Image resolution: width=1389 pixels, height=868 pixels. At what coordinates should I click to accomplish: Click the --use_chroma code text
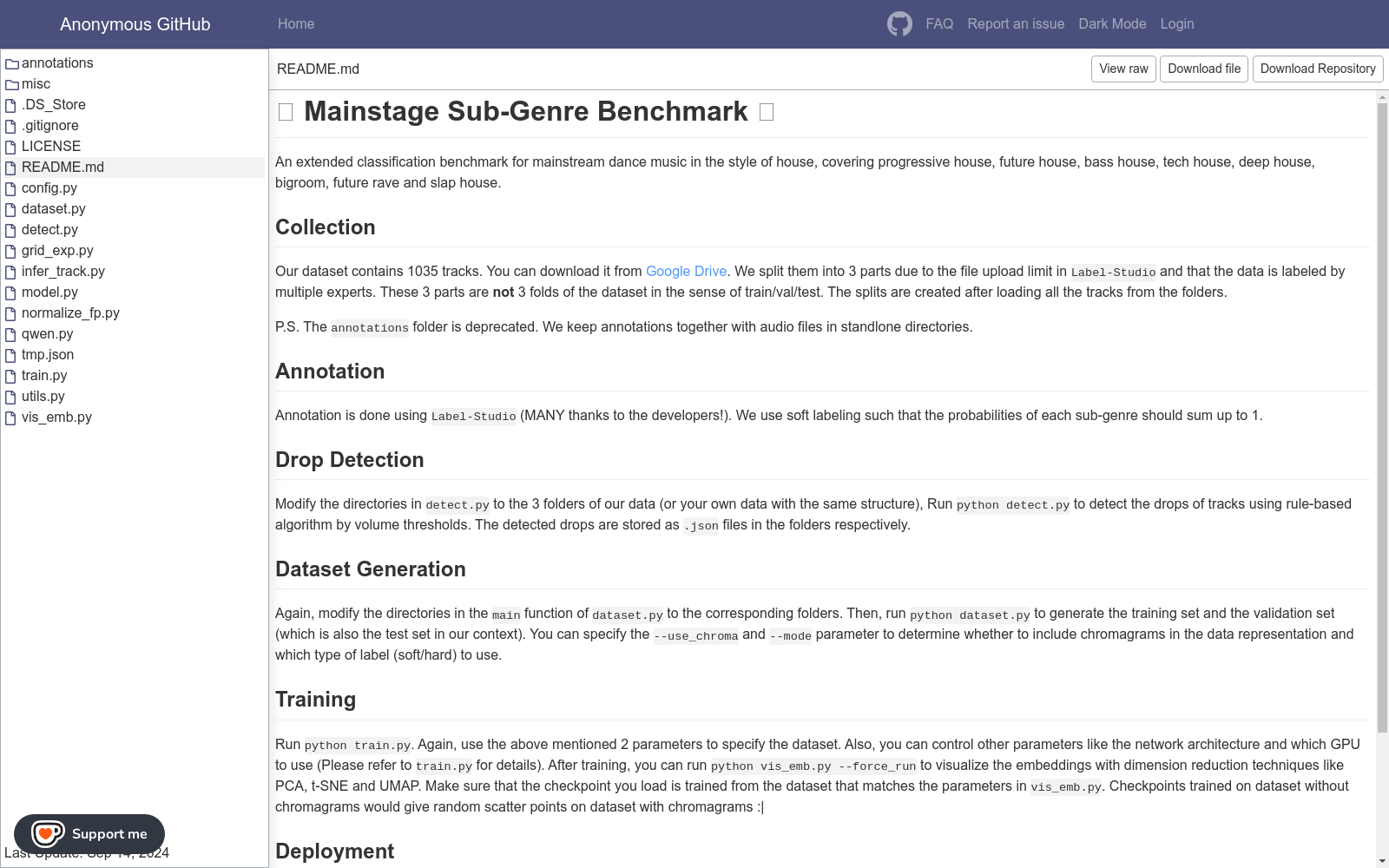(x=696, y=635)
